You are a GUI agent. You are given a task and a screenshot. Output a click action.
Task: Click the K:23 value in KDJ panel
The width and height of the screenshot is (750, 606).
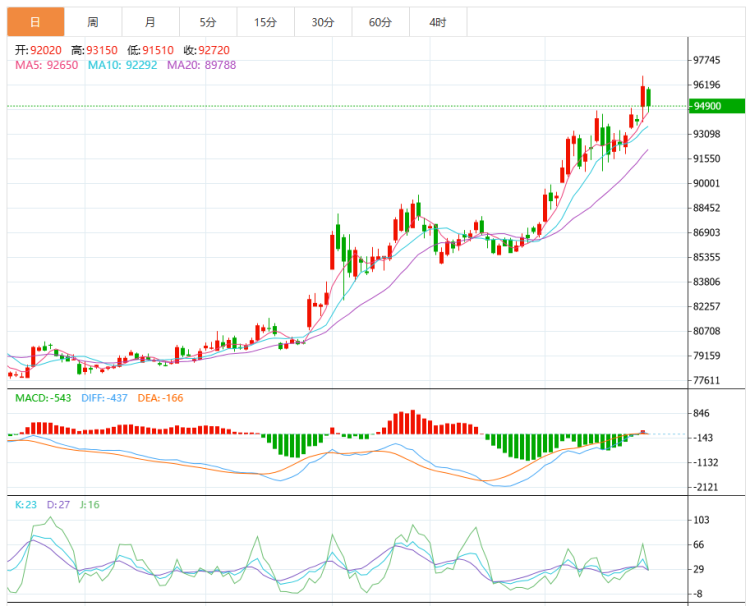(27, 505)
